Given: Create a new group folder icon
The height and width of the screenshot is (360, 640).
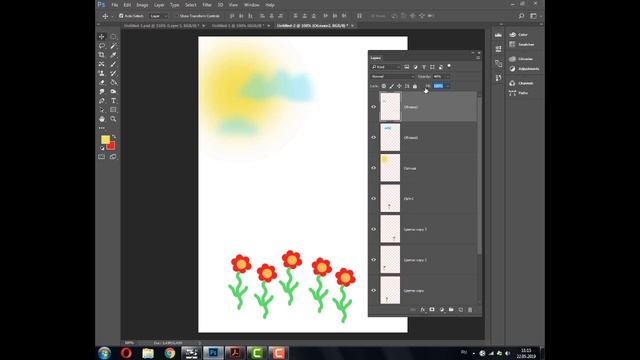Looking at the screenshot, I should click(x=451, y=310).
